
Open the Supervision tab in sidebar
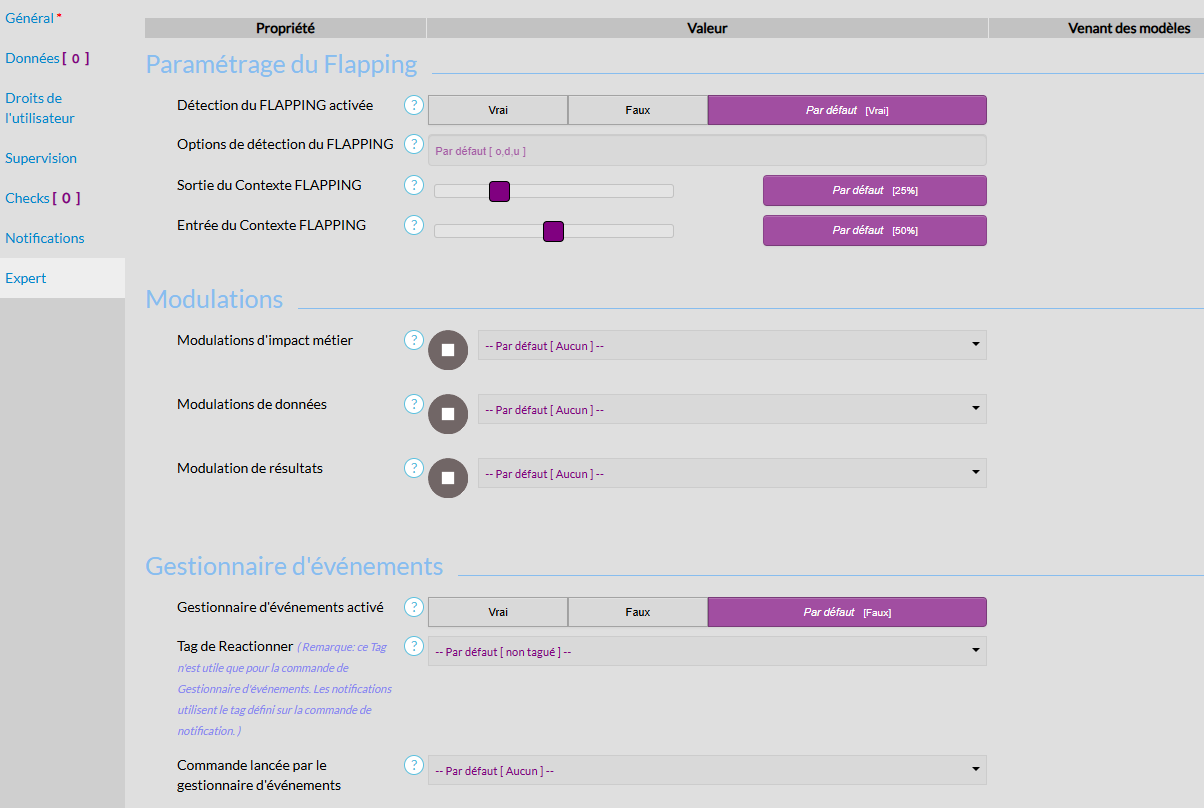(41, 158)
